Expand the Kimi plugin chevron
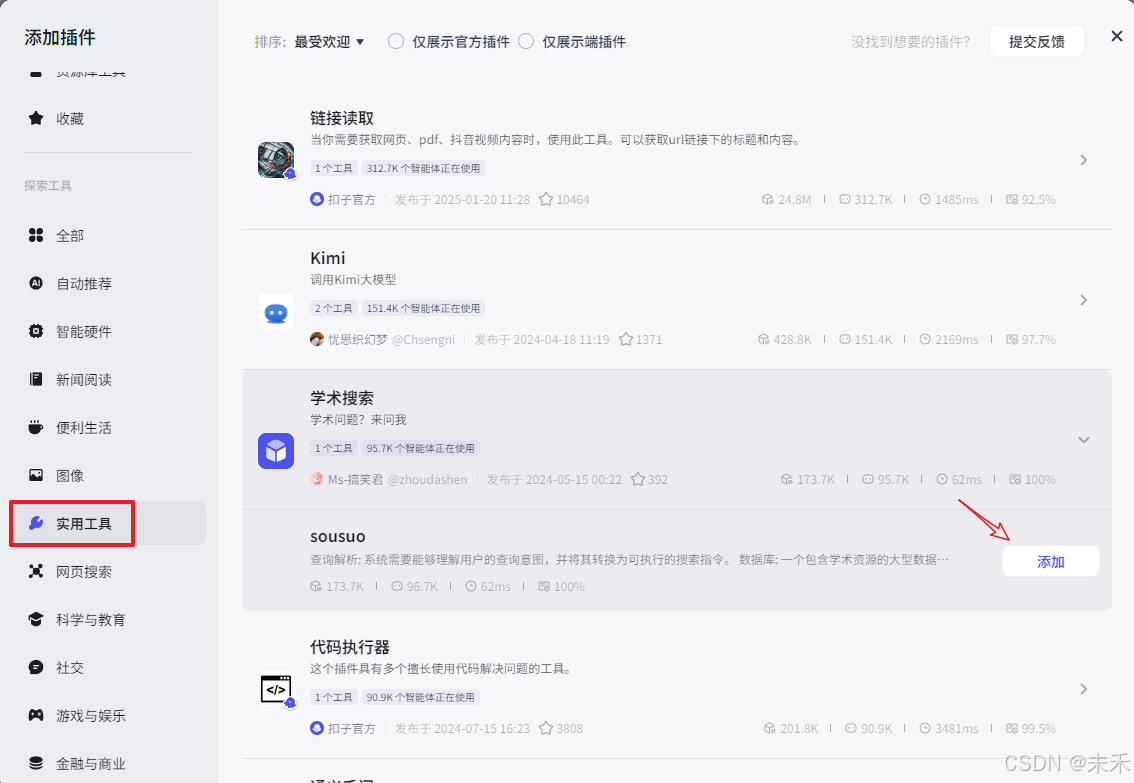 tap(1083, 300)
